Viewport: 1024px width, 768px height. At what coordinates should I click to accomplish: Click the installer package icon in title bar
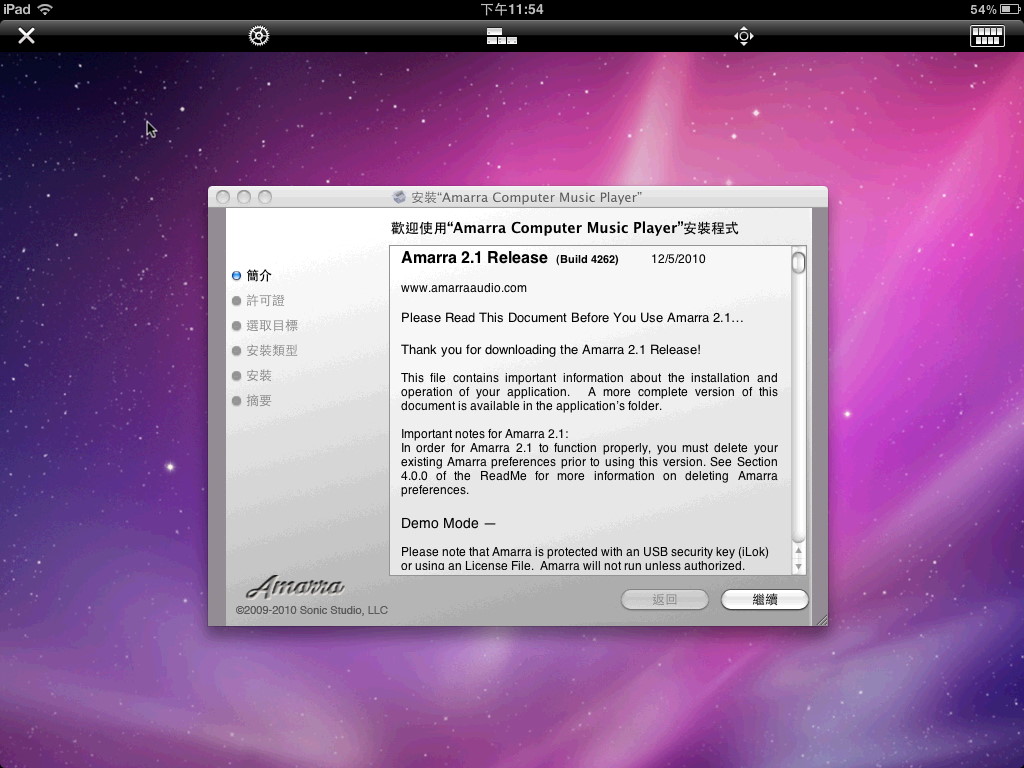(x=399, y=197)
